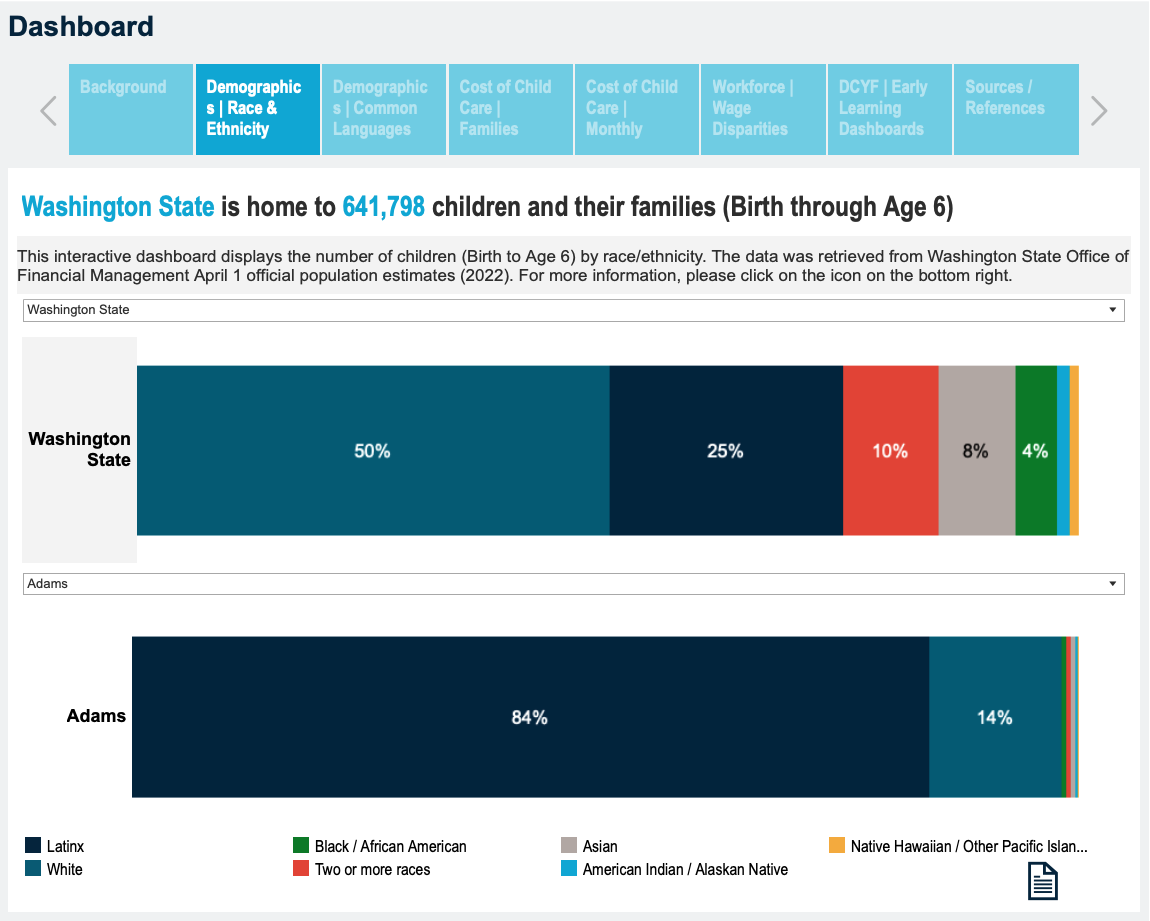Open the DCYF | Early Learning Dashboards tab
Image resolution: width=1150 pixels, height=921 pixels.
click(x=890, y=109)
